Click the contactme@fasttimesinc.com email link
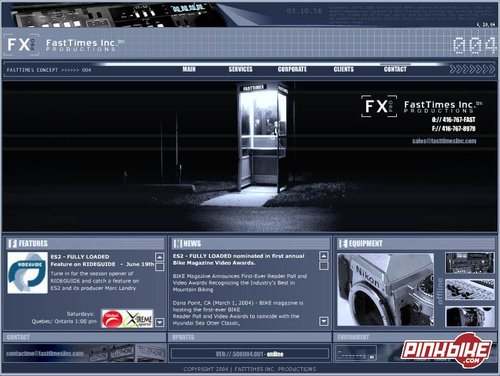The width and height of the screenshot is (500, 376). [45, 353]
